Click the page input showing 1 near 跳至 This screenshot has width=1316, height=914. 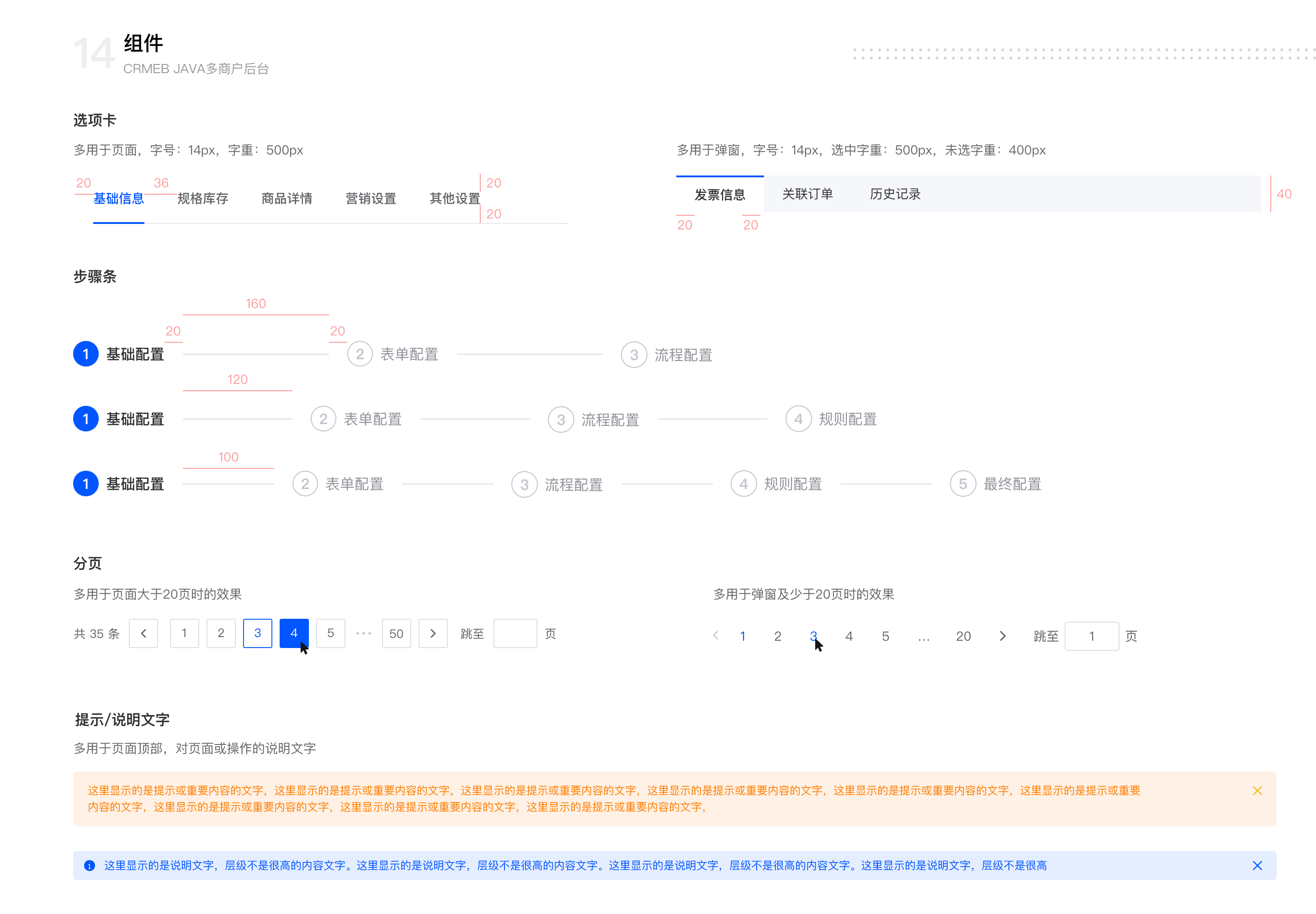pos(1092,636)
